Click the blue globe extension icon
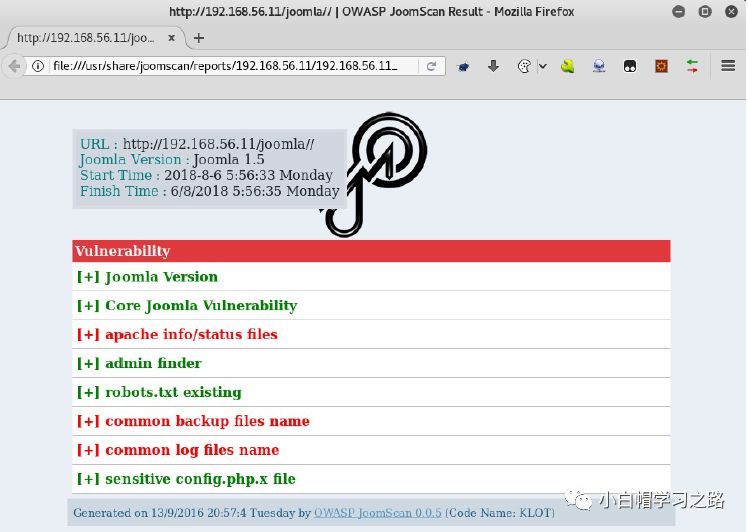Image resolution: width=748 pixels, height=532 pixels. 599,66
